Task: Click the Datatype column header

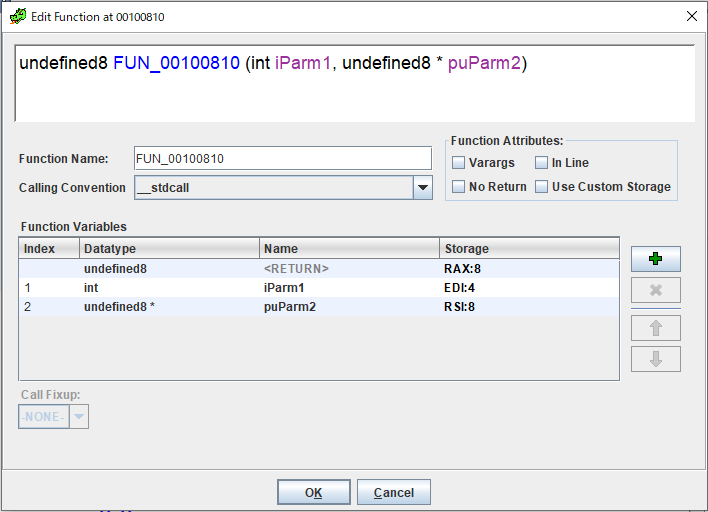Action: (169, 248)
